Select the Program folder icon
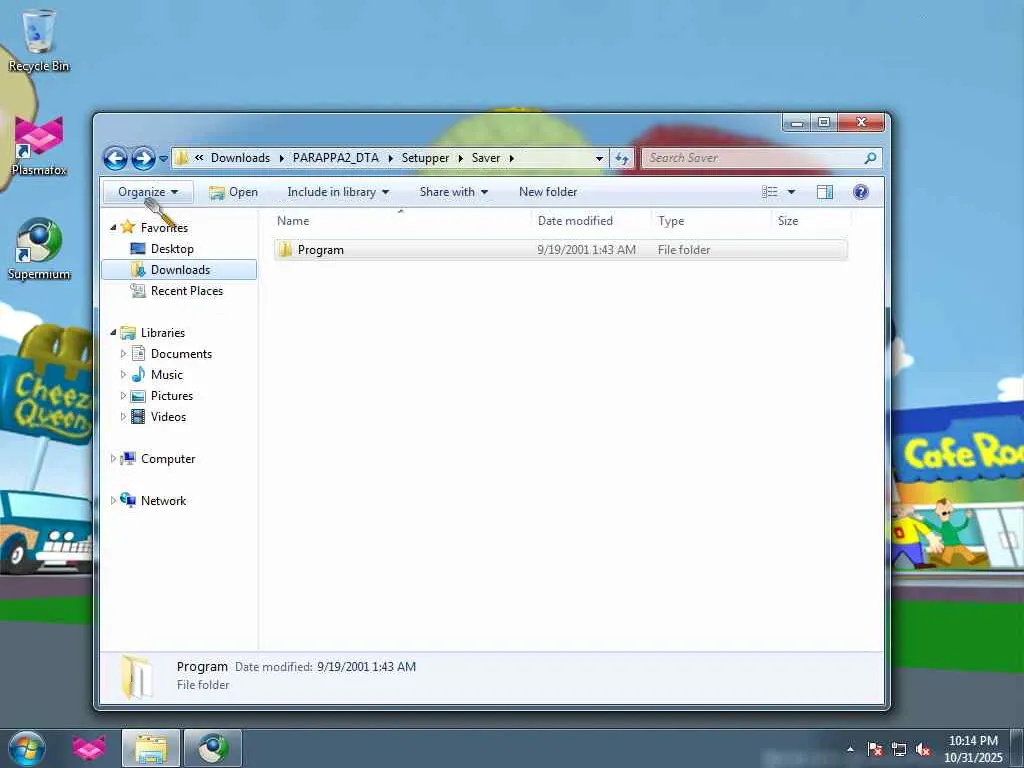This screenshot has height=768, width=1024. pos(285,249)
